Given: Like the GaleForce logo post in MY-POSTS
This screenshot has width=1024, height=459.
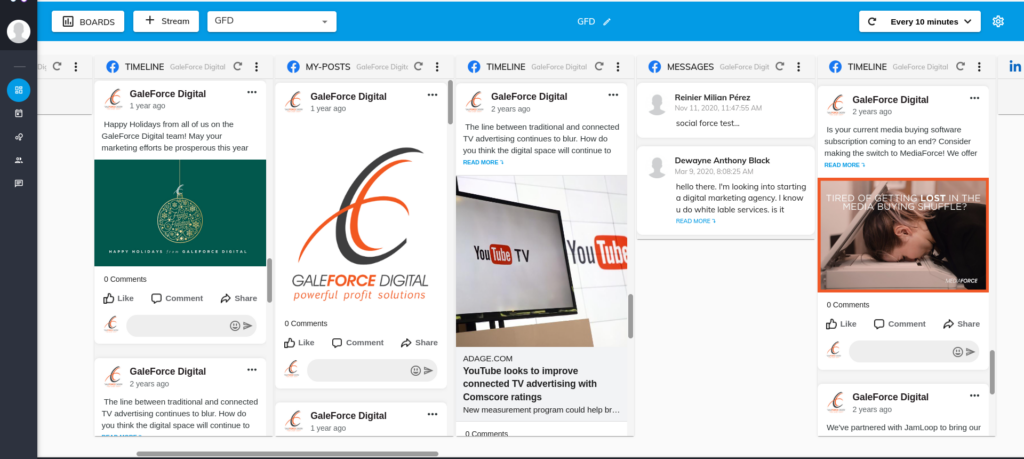Looking at the screenshot, I should 299,343.
